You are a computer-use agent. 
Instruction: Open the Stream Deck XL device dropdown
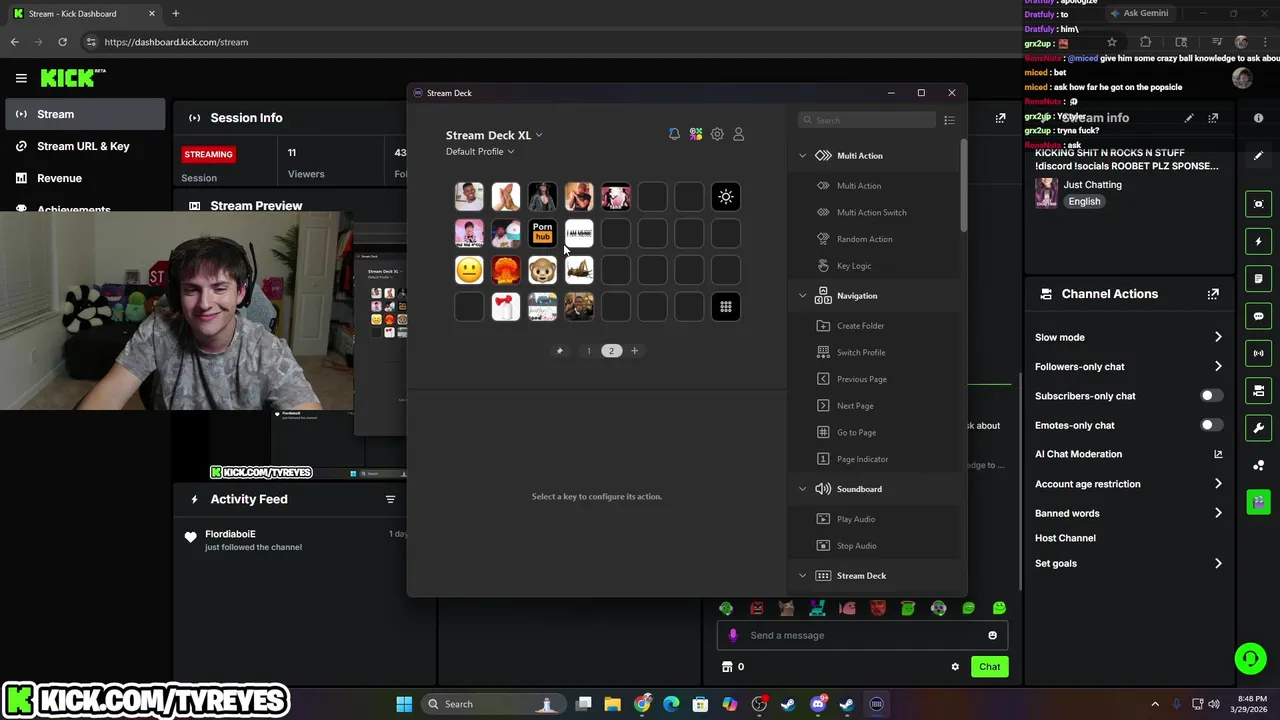(494, 135)
